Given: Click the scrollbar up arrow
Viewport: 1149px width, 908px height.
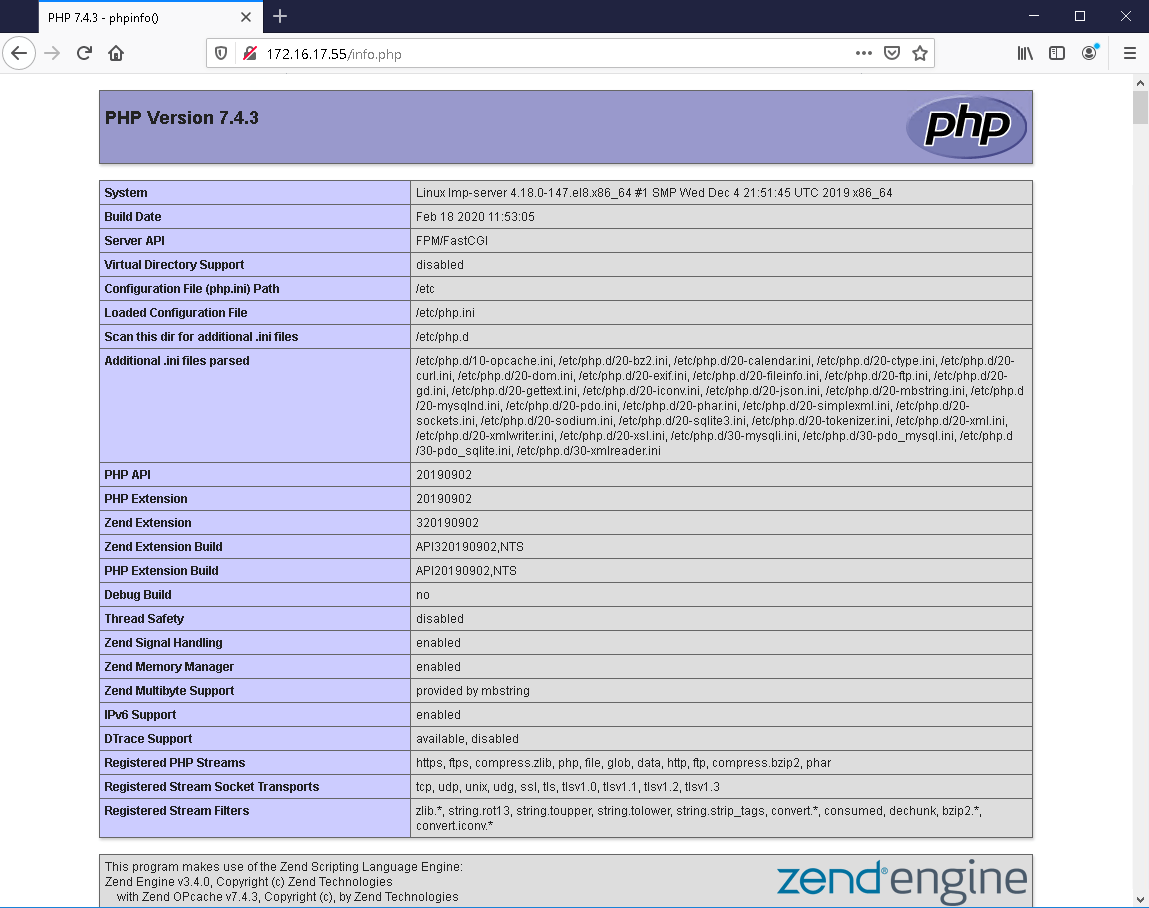Looking at the screenshot, I should pyautogui.click(x=1140, y=83).
